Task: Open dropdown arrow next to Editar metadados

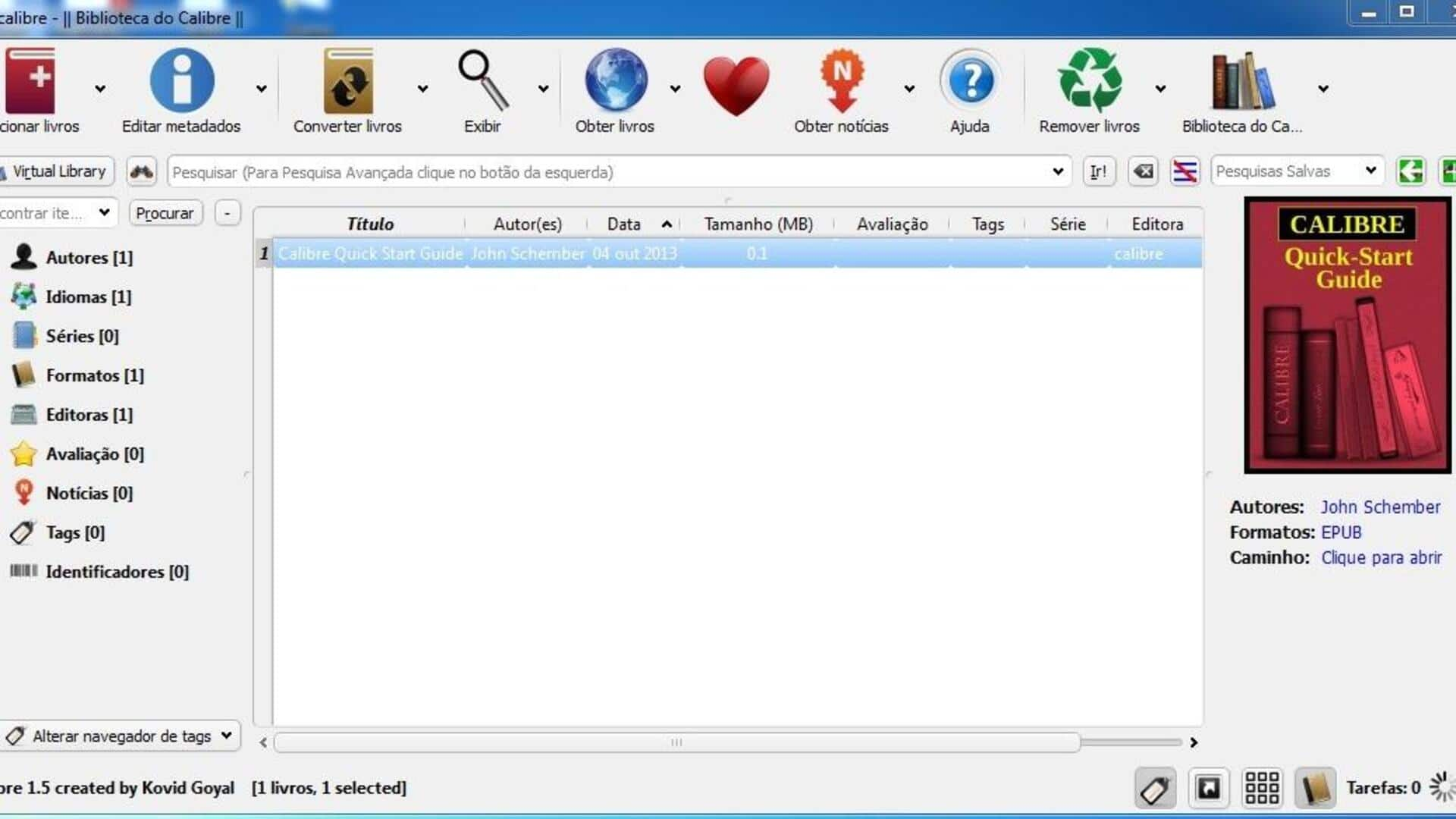Action: coord(262,89)
